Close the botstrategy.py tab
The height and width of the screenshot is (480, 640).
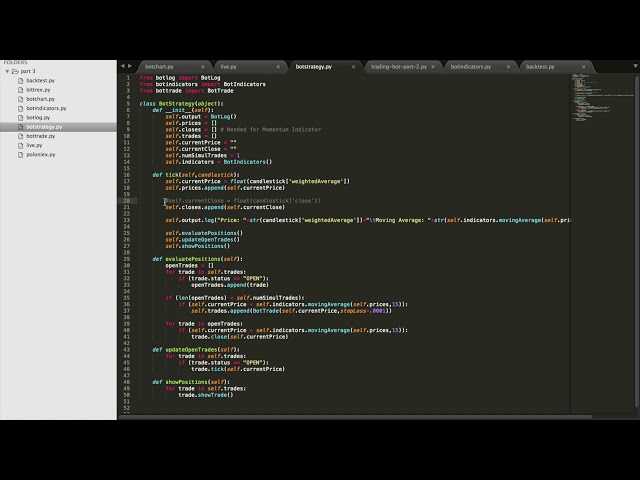353,67
